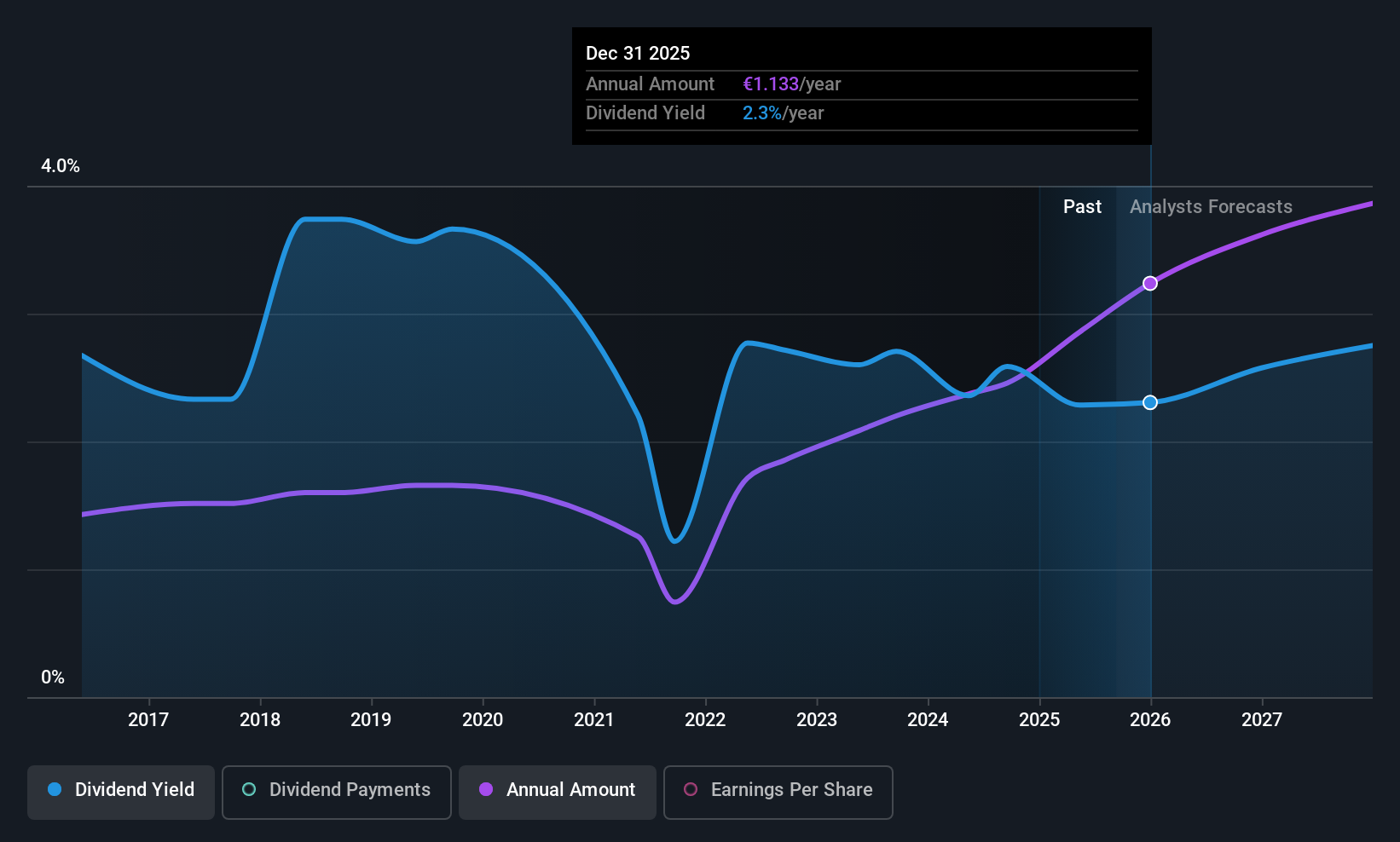Click the Dividend Yield tooltip row label
Viewport: 1400px width, 842px height.
click(x=645, y=113)
